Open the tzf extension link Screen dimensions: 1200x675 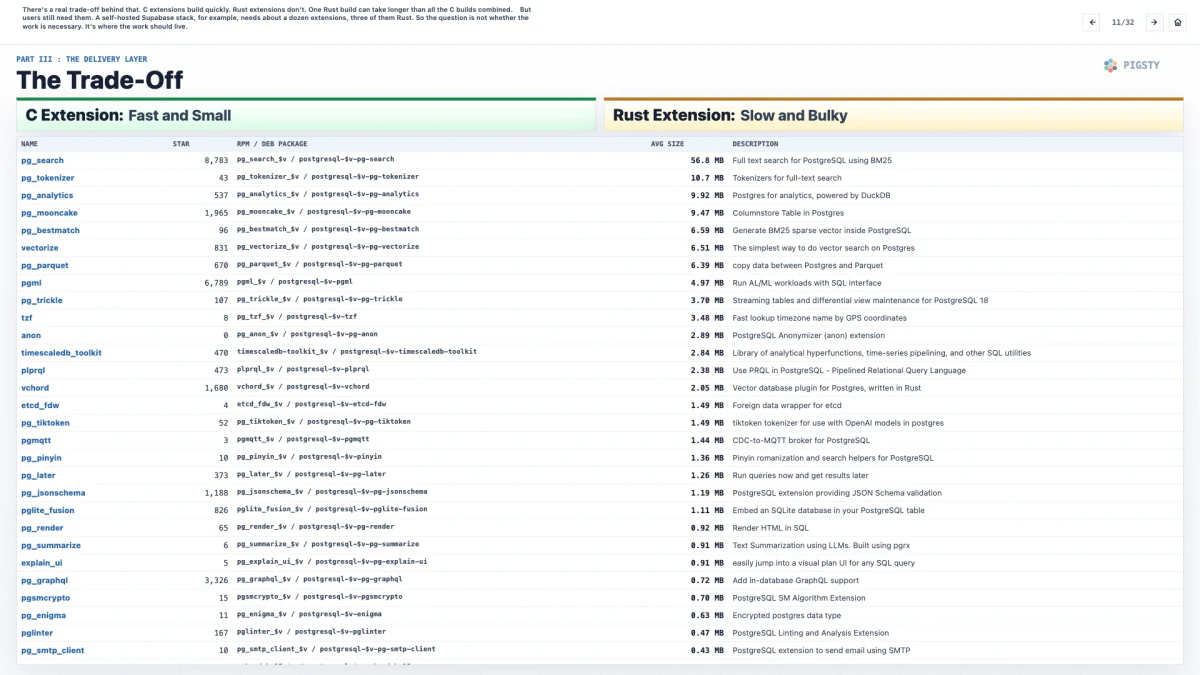pyautogui.click(x=27, y=318)
